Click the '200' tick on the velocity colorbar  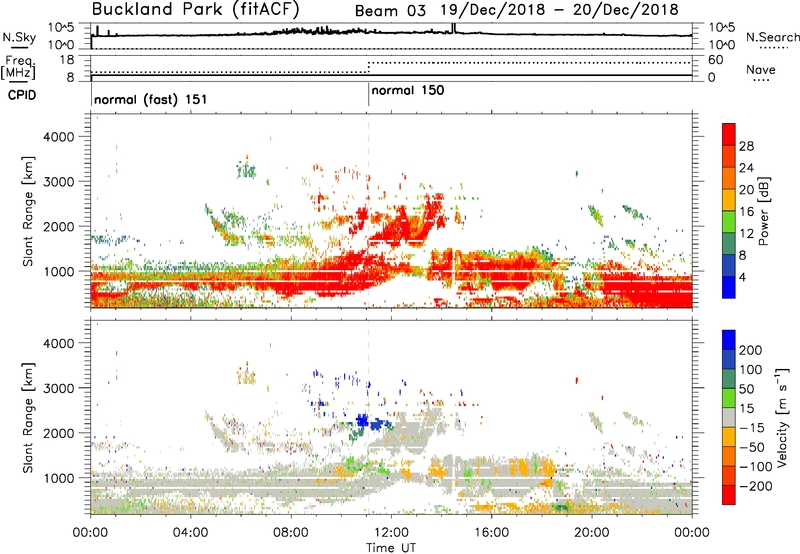pos(751,350)
